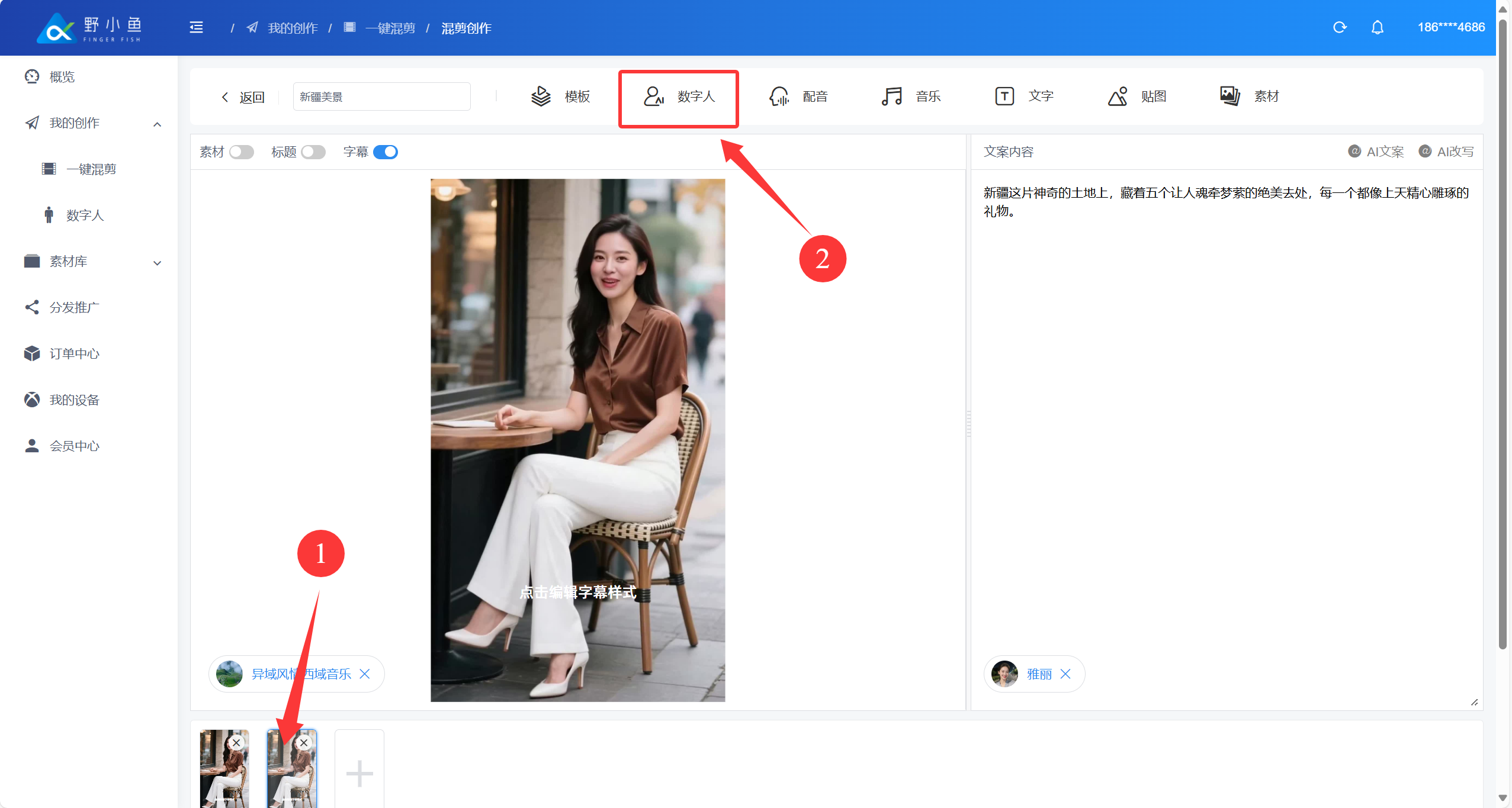Enable the 素材 toggle switch
Image resolution: width=1512 pixels, height=808 pixels.
[241, 152]
